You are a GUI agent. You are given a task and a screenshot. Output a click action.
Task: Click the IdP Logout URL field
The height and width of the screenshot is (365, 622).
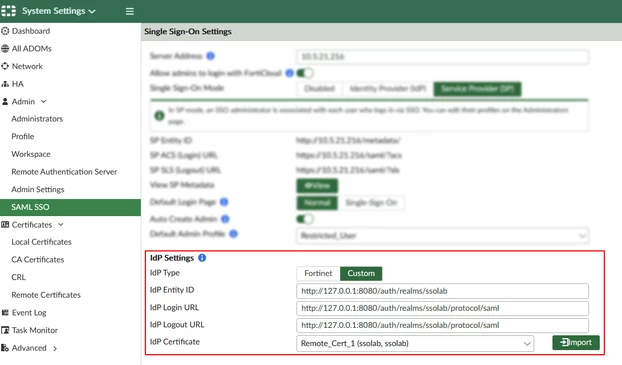coord(442,325)
